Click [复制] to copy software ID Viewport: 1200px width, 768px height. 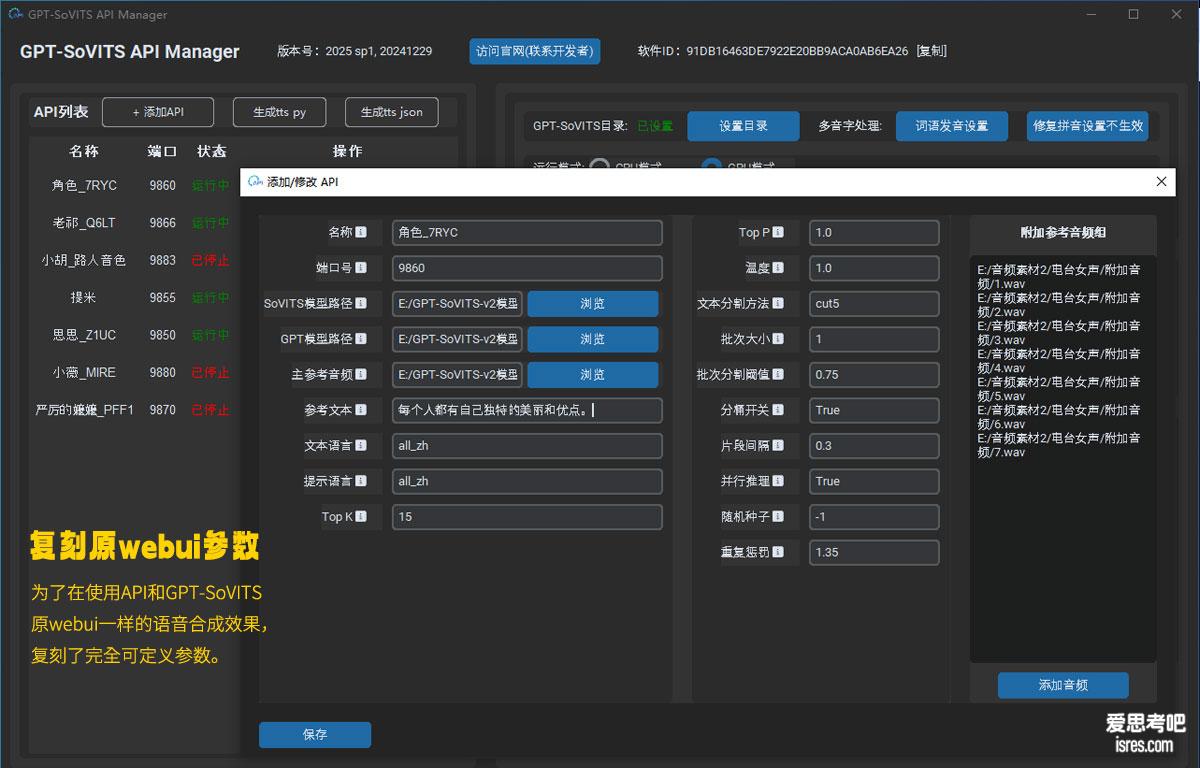click(x=931, y=51)
